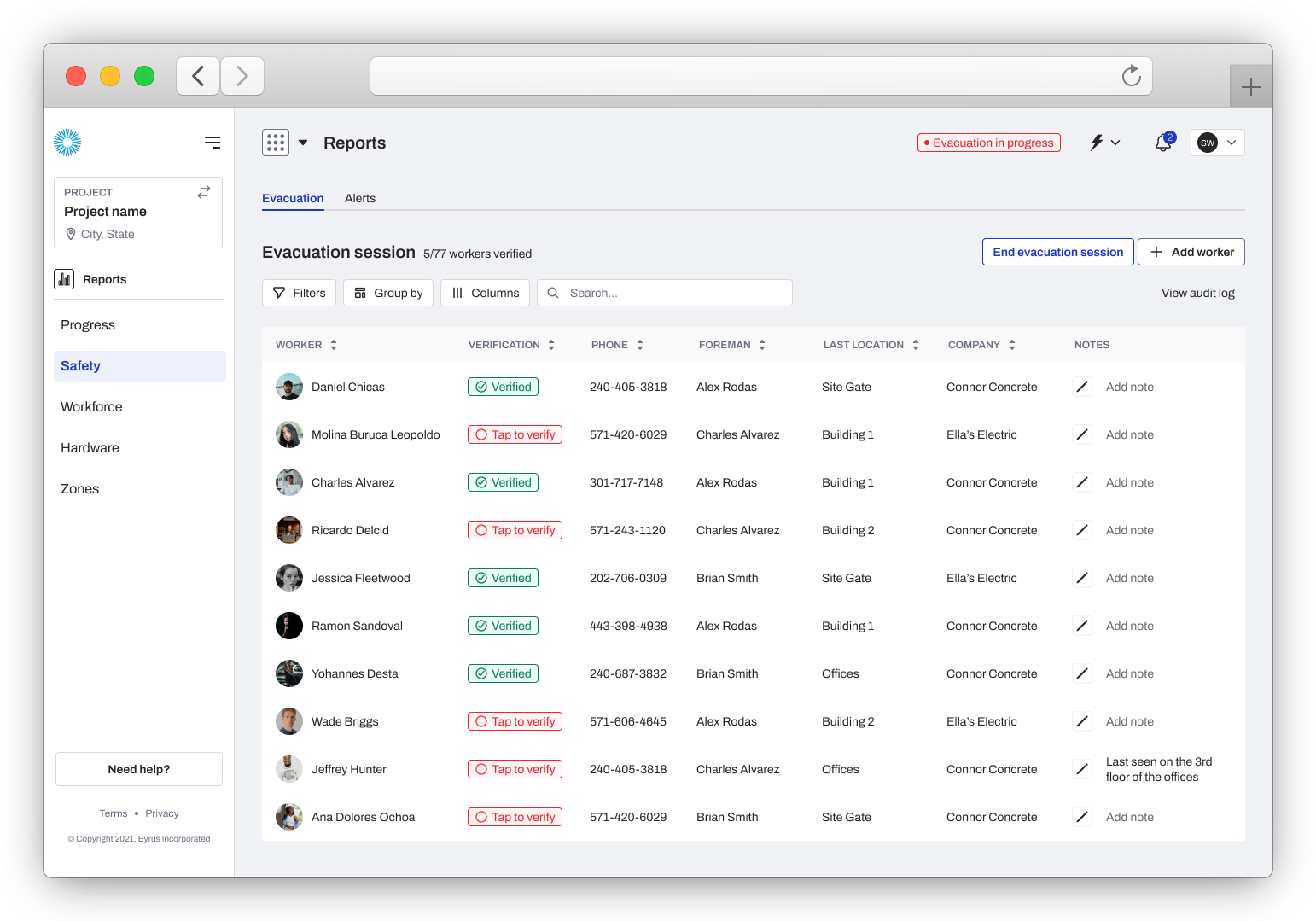This screenshot has height=921, width=1316.
Task: Select the Evacuation tab
Action: [293, 198]
